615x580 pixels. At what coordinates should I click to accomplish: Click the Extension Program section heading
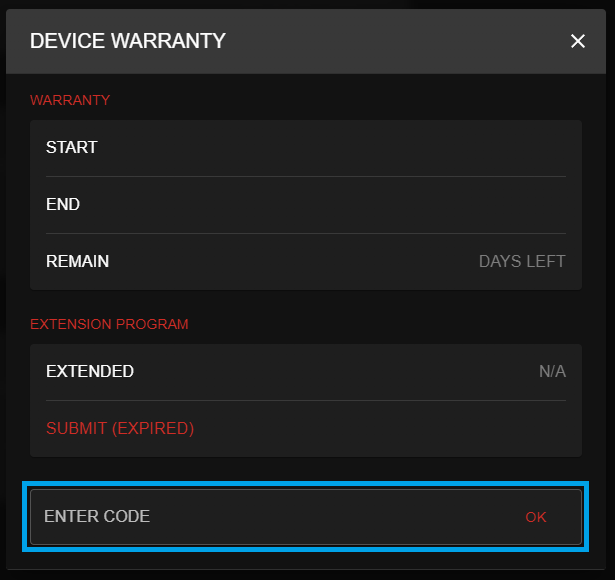[x=109, y=324]
